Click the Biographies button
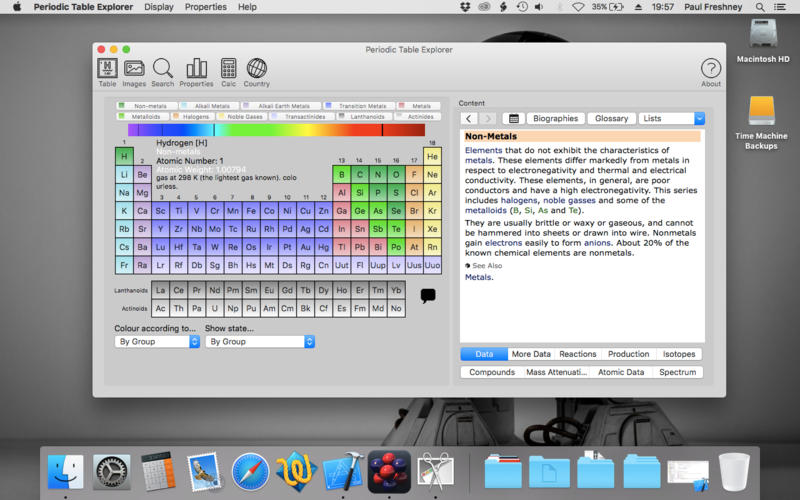This screenshot has width=800, height=500. coord(555,118)
